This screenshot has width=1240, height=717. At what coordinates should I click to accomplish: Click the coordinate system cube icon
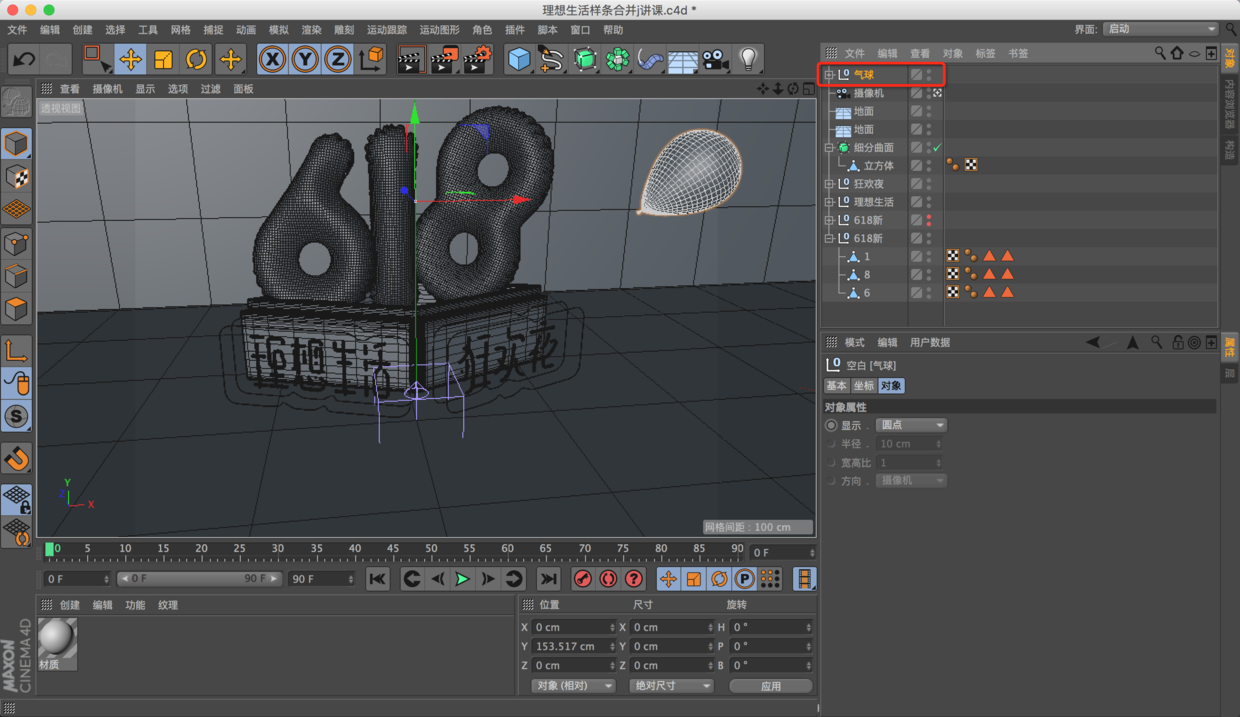[371, 59]
